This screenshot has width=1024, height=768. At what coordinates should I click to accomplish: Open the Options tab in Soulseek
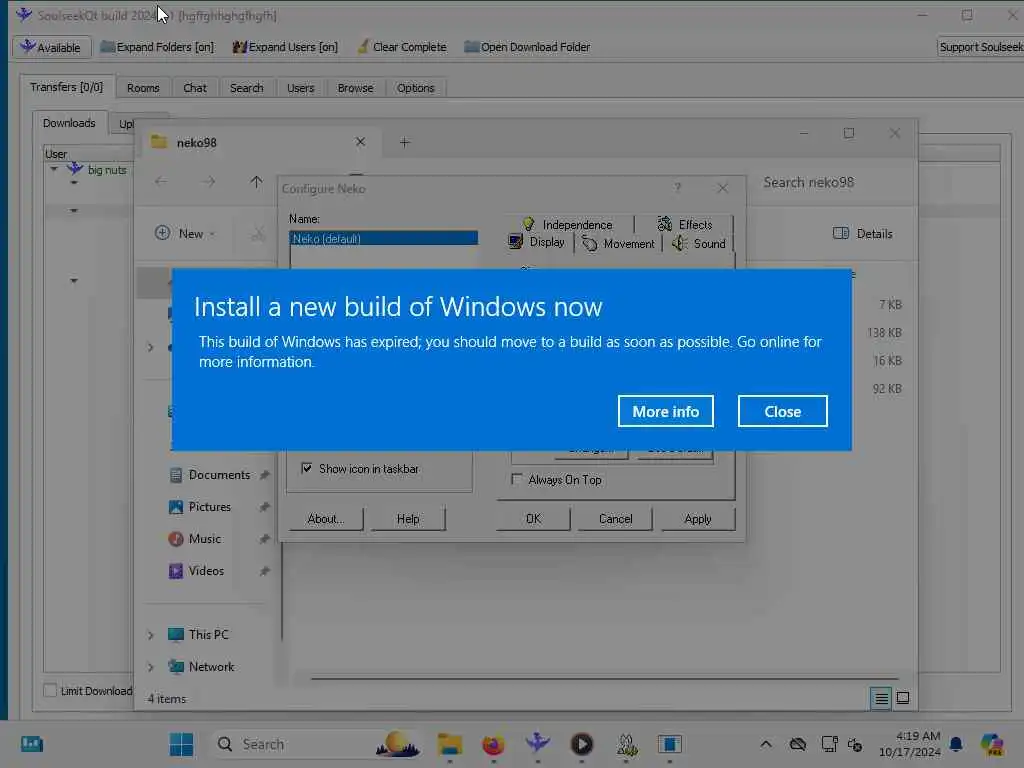tap(415, 88)
